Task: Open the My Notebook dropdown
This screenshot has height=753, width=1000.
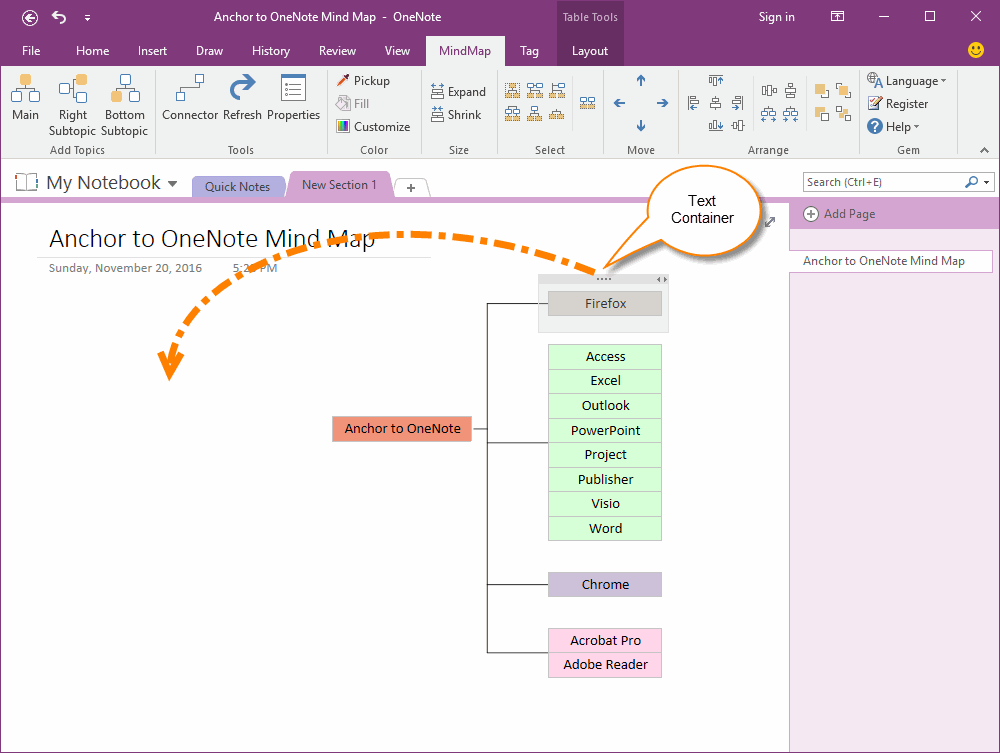Action: 173,182
